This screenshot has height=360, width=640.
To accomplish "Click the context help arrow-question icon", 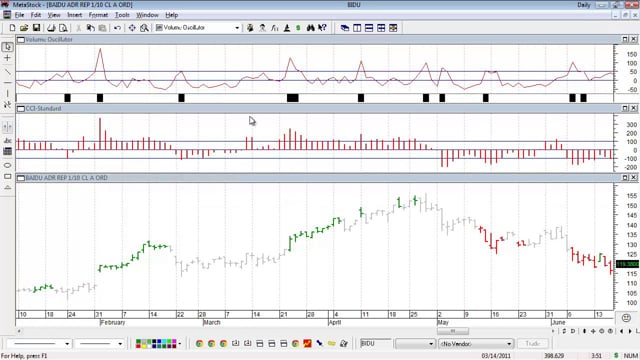I will [322, 28].
